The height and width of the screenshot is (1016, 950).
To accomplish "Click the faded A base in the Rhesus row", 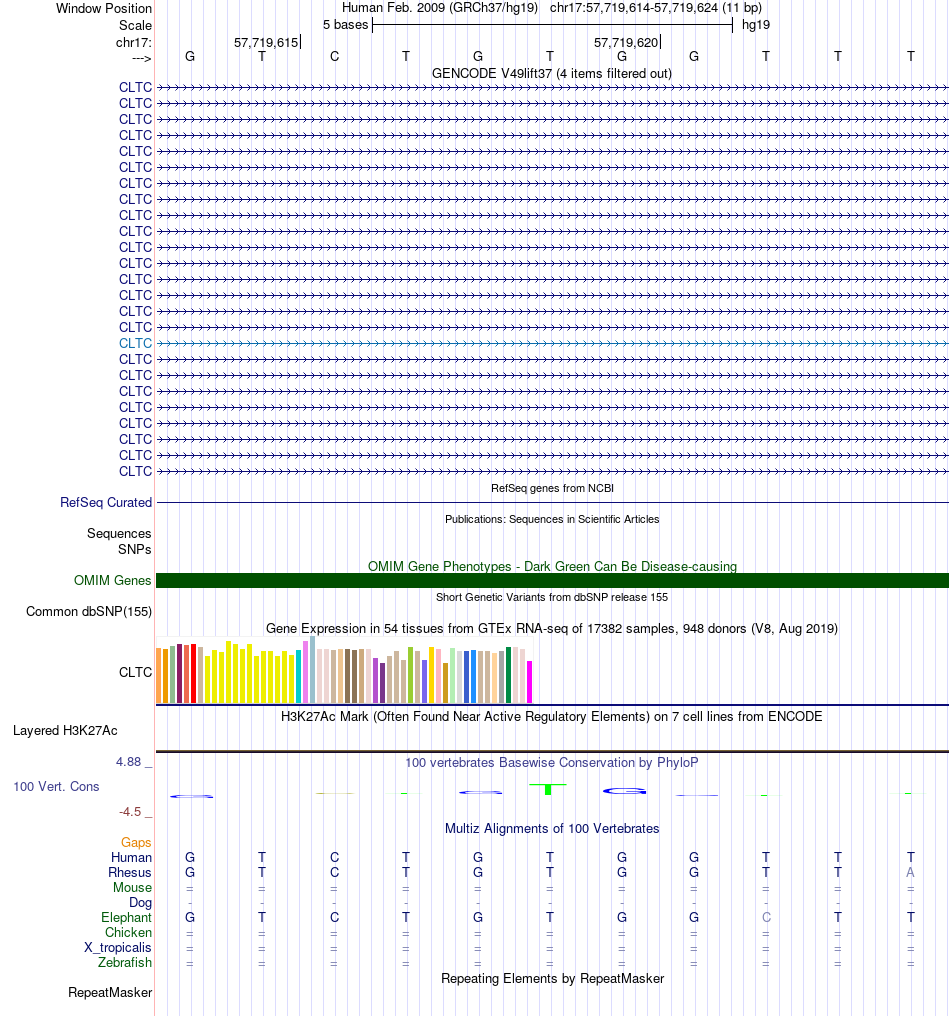I will click(x=910, y=873).
